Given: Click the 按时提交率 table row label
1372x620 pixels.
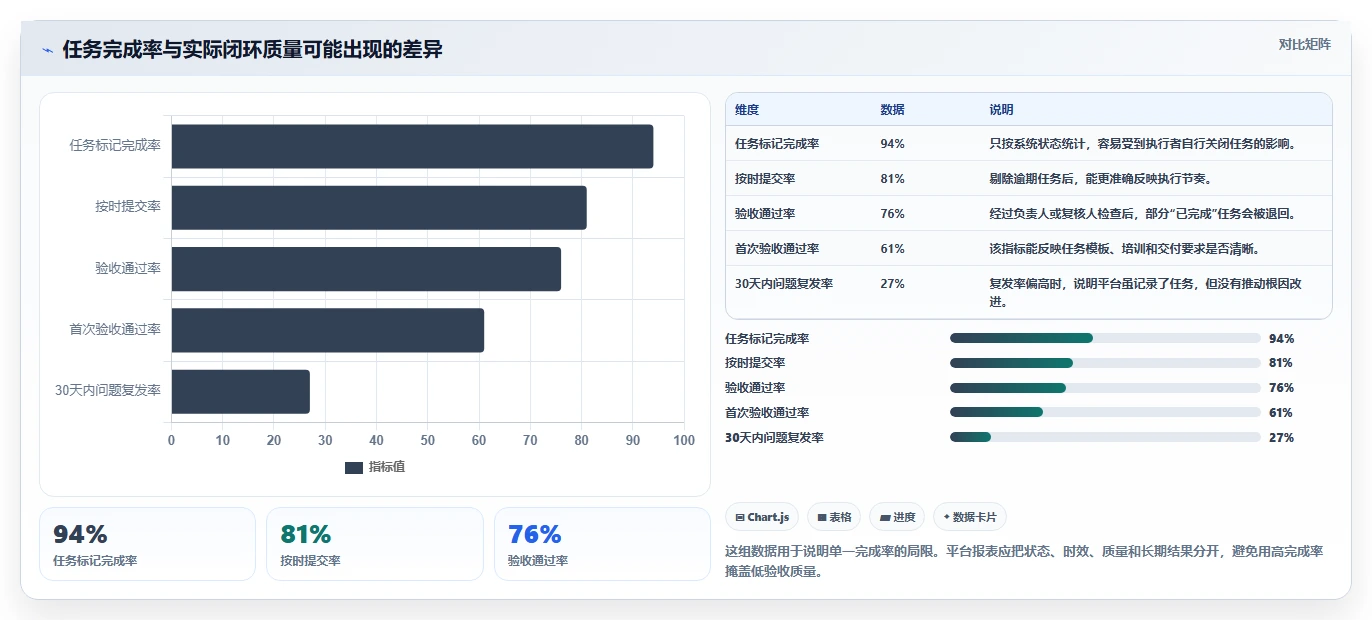Looking at the screenshot, I should click(765, 179).
